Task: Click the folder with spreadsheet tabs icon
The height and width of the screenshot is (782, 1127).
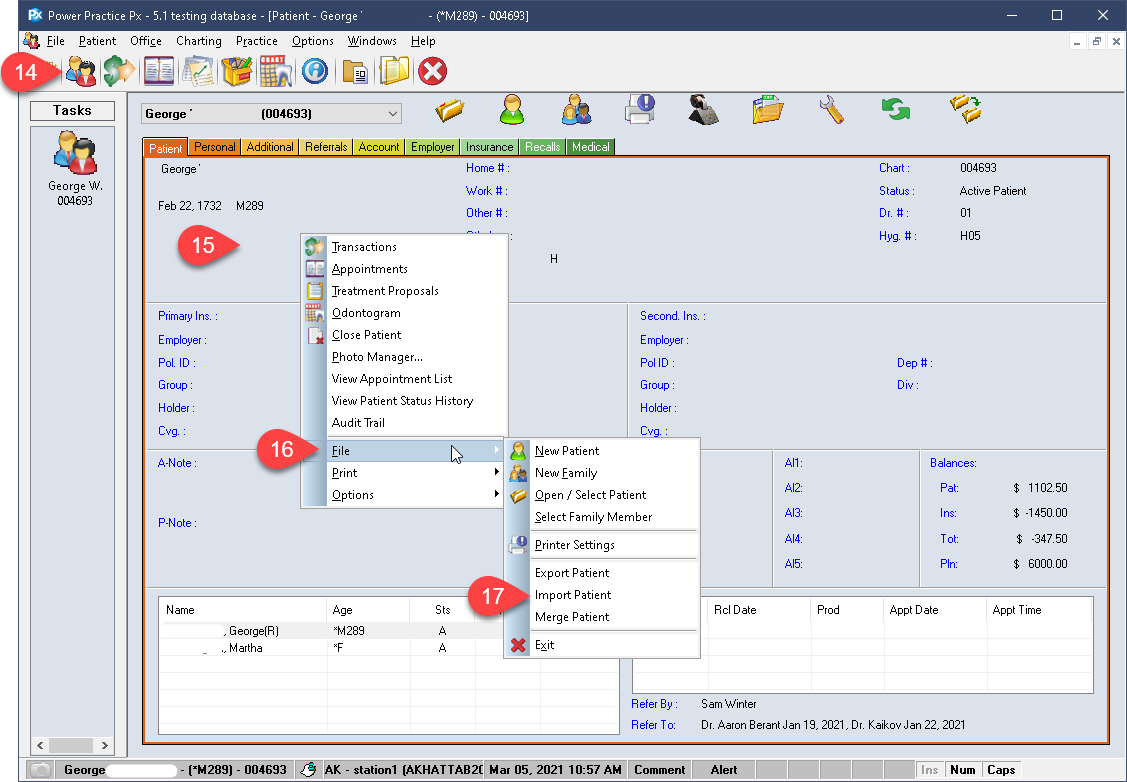Action: [767, 110]
